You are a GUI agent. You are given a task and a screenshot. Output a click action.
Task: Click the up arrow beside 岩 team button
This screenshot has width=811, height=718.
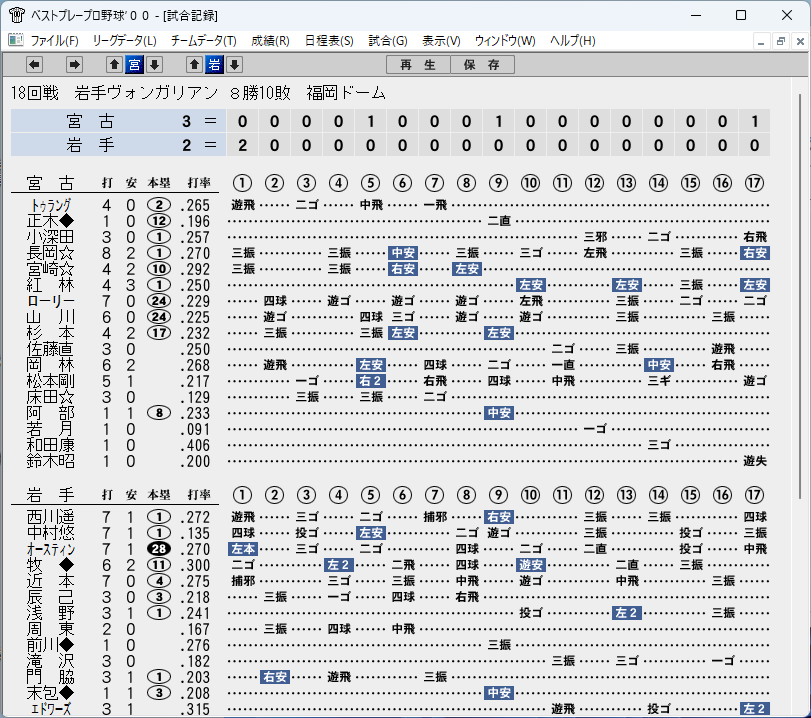pos(194,65)
